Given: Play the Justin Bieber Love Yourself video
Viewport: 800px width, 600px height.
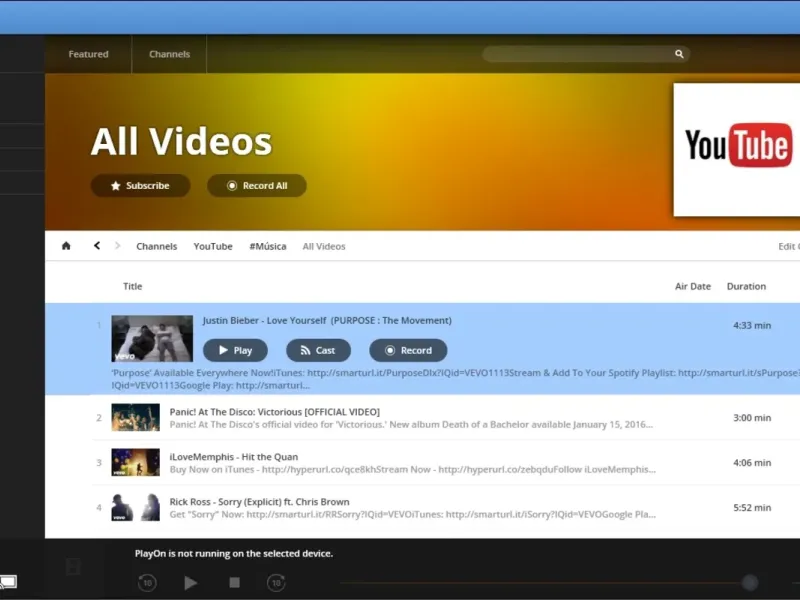Looking at the screenshot, I should [235, 351].
